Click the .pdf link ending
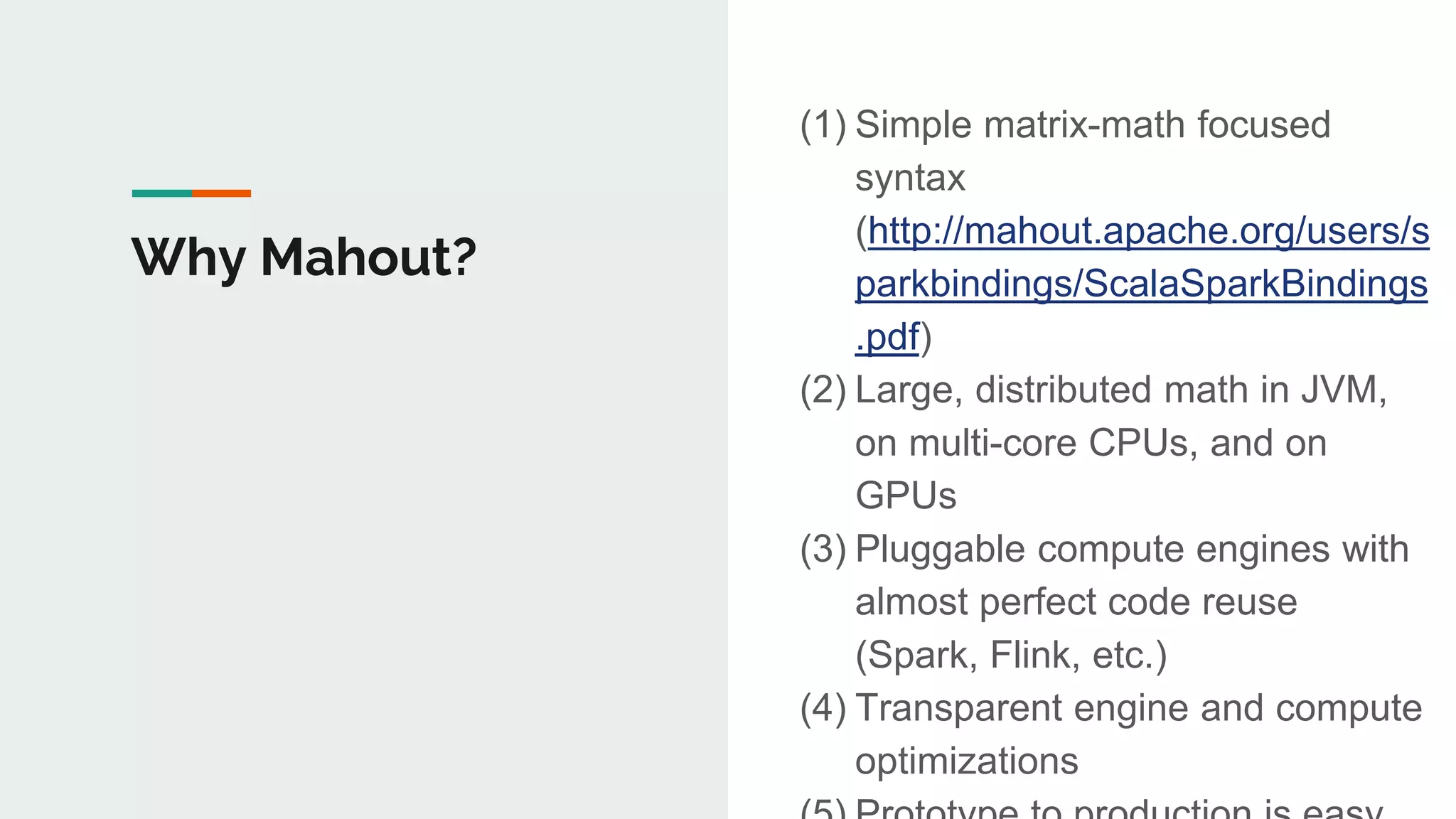Screen dimensions: 1456x819 [887, 337]
